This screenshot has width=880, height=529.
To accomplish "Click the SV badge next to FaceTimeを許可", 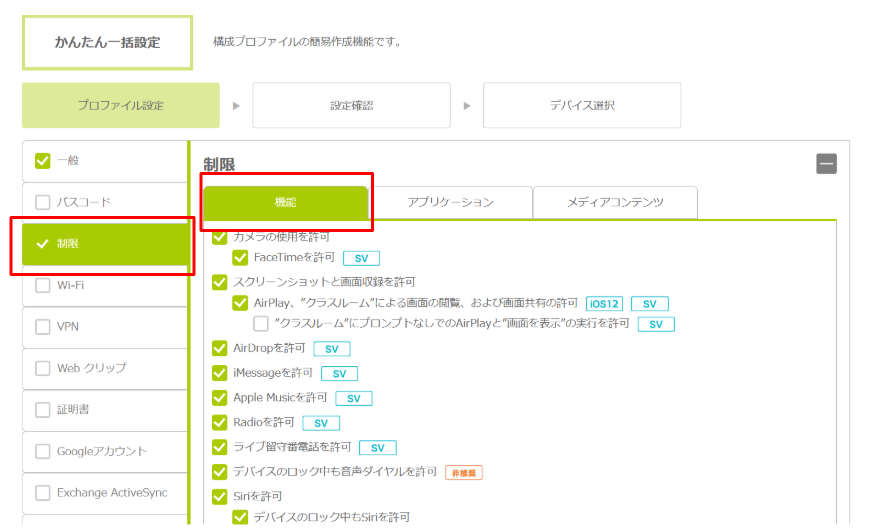I will (x=361, y=258).
